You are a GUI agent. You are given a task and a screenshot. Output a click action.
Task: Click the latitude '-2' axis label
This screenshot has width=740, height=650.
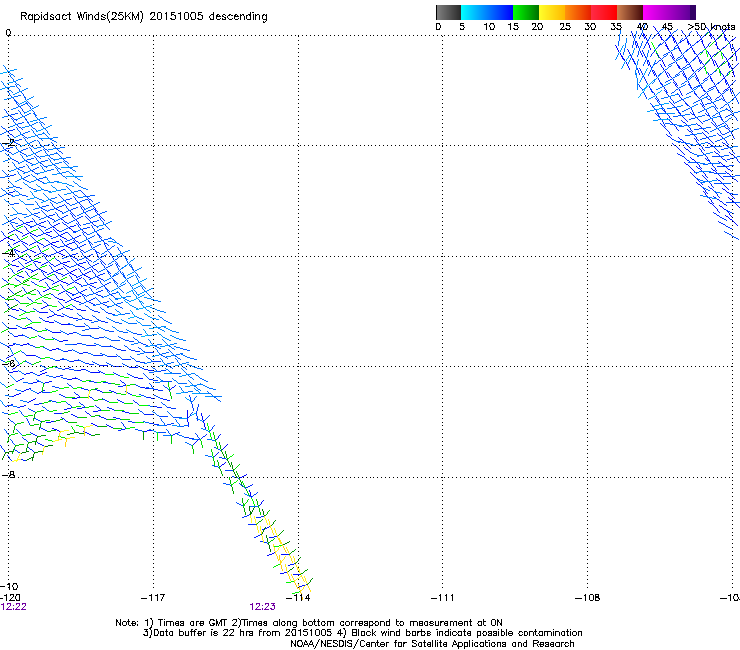pyautogui.click(x=8, y=143)
